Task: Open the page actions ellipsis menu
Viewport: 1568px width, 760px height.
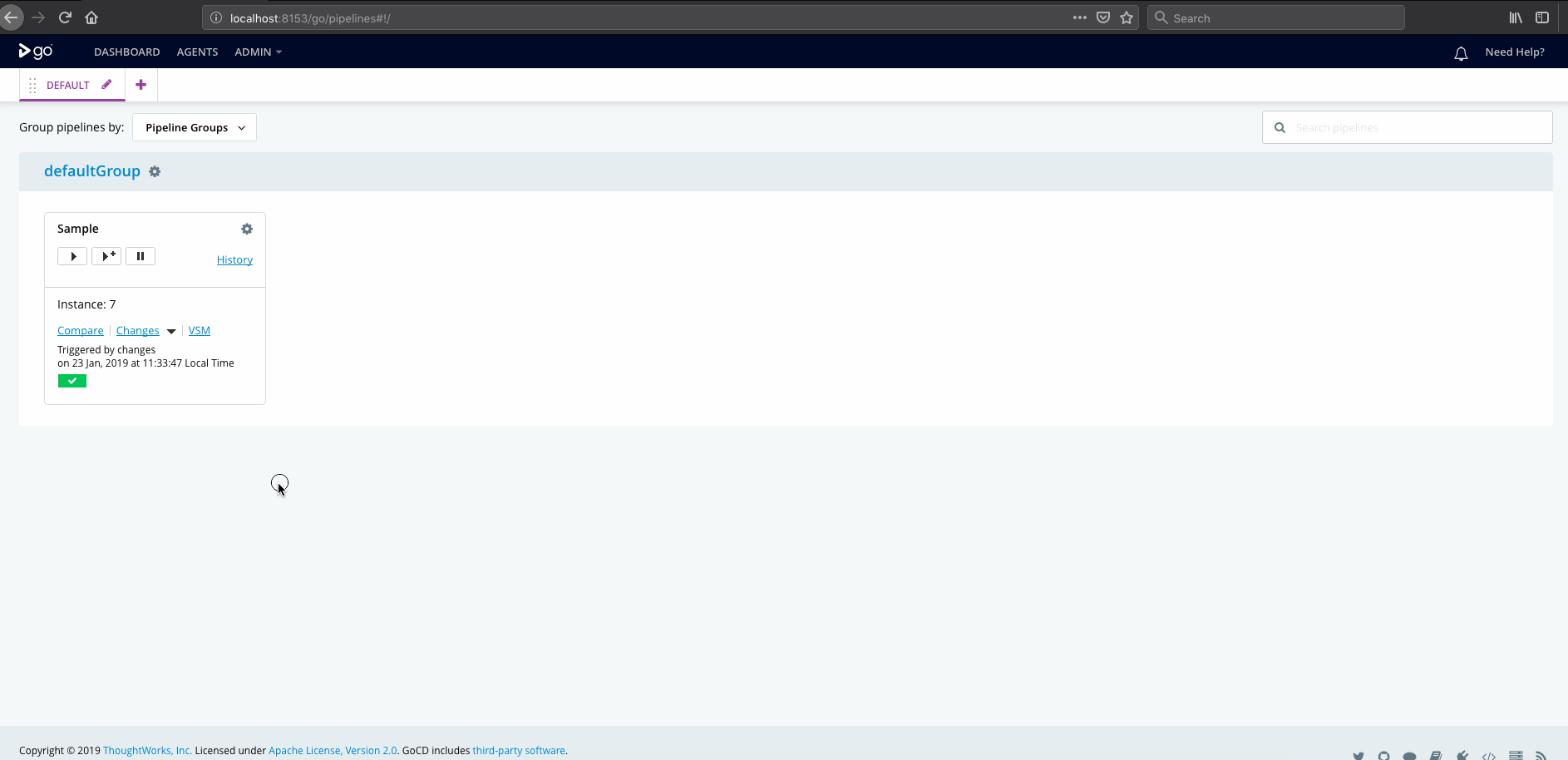Action: click(1079, 17)
